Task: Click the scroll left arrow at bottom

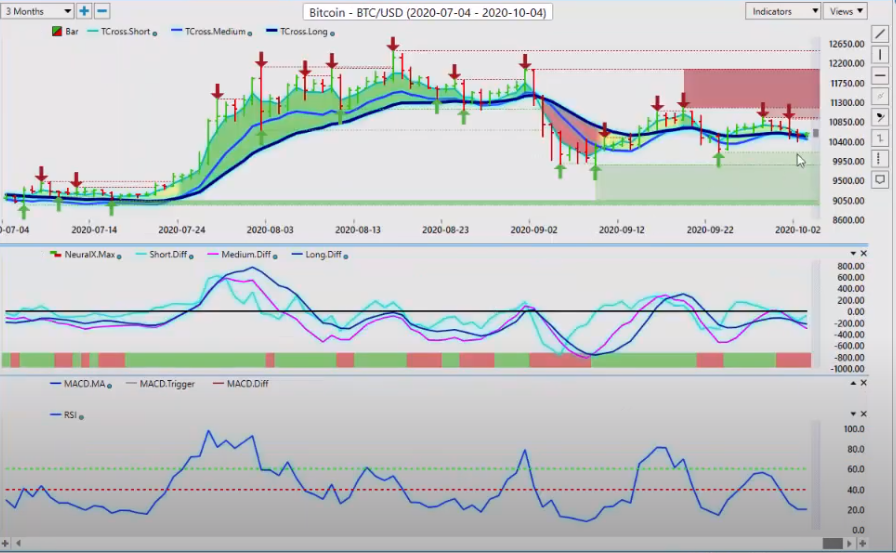Action: (x=18, y=543)
